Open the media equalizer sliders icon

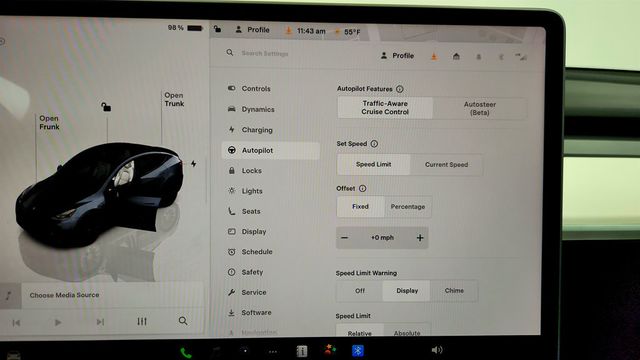click(x=142, y=322)
